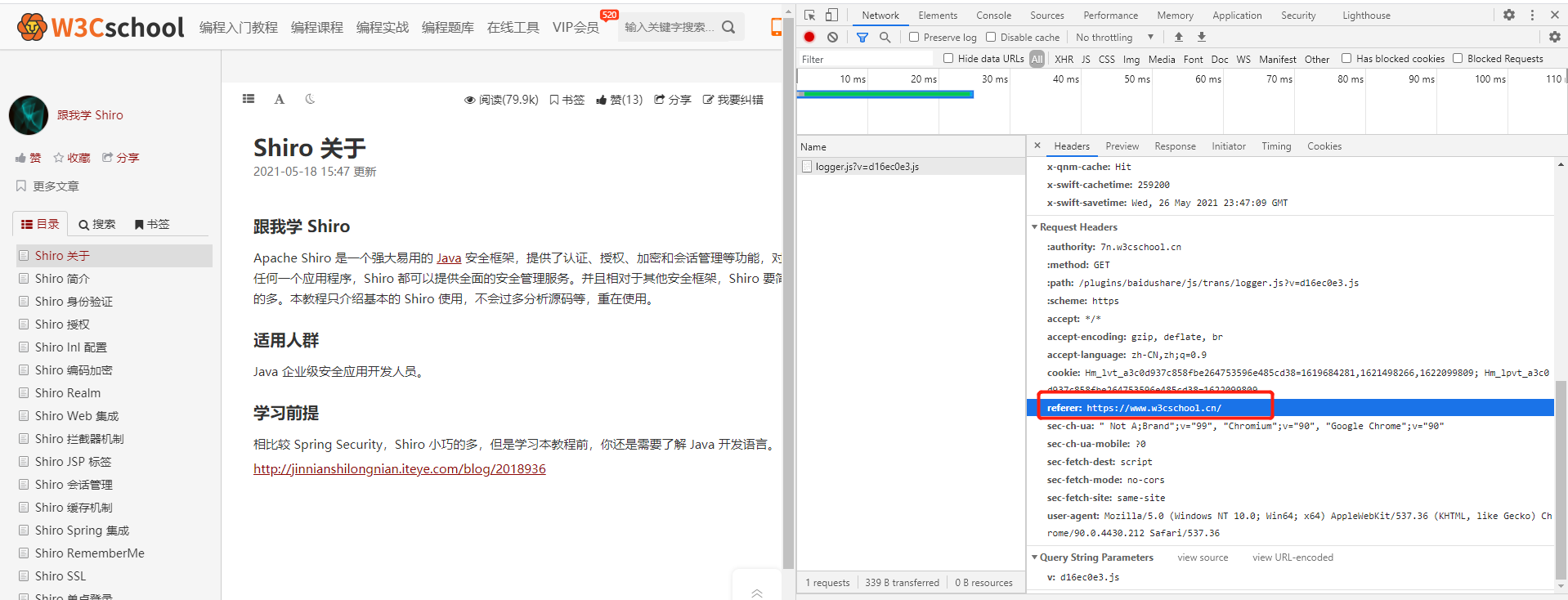1568x600 pixels.
Task: Click the search magnifier icon in site header
Action: 728,27
